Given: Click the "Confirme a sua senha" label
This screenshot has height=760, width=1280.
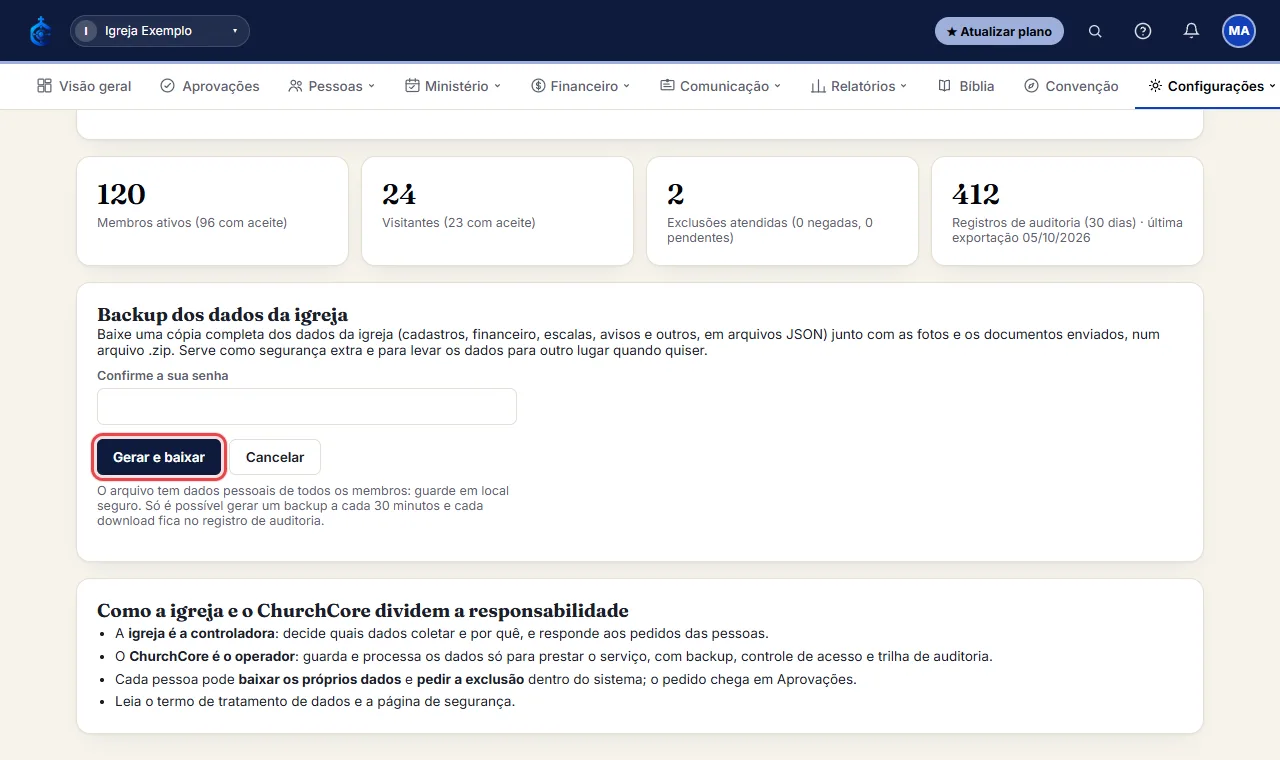Looking at the screenshot, I should pyautogui.click(x=163, y=376).
